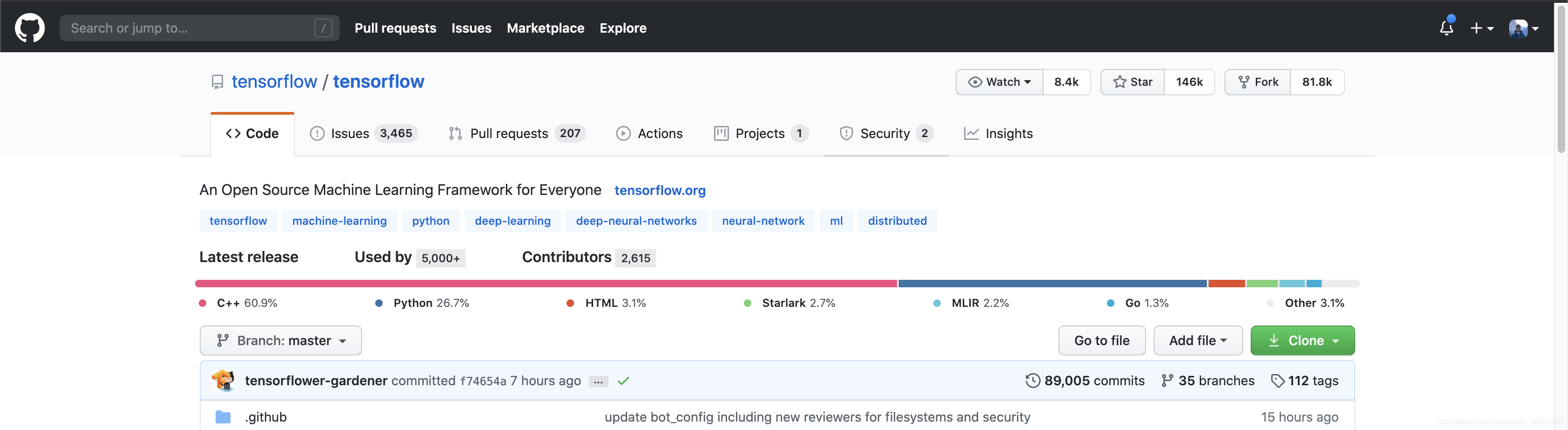Click the Insights graph icon
This screenshot has width=1568, height=430.
tap(972, 134)
